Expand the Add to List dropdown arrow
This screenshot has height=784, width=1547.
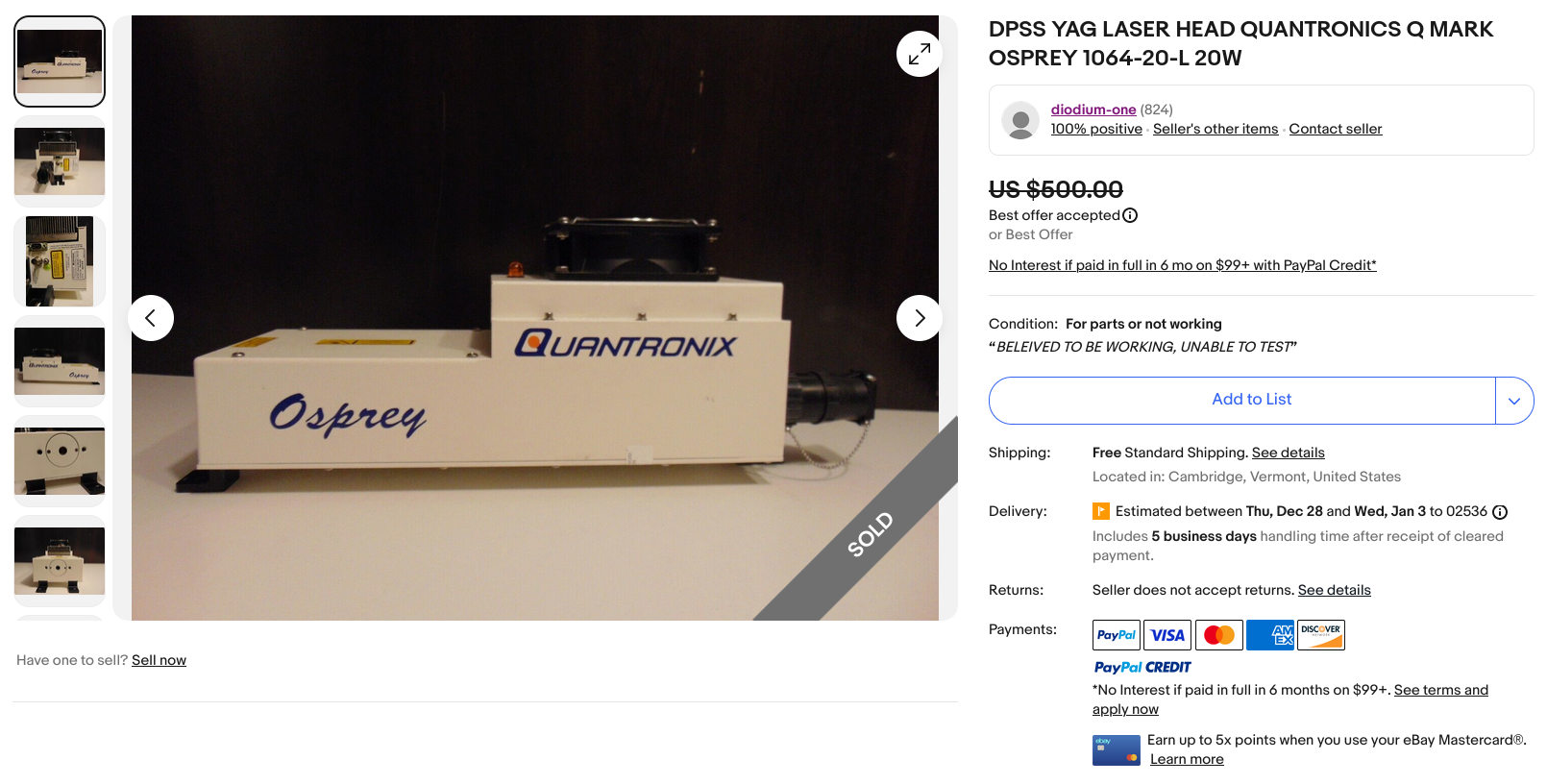coord(1514,401)
